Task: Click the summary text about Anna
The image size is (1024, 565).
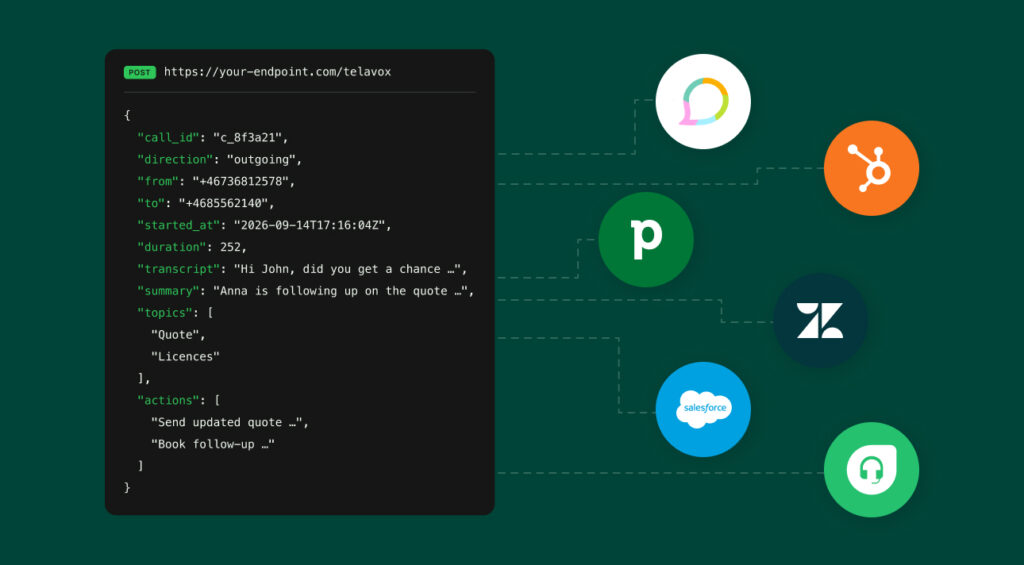Action: tap(340, 291)
